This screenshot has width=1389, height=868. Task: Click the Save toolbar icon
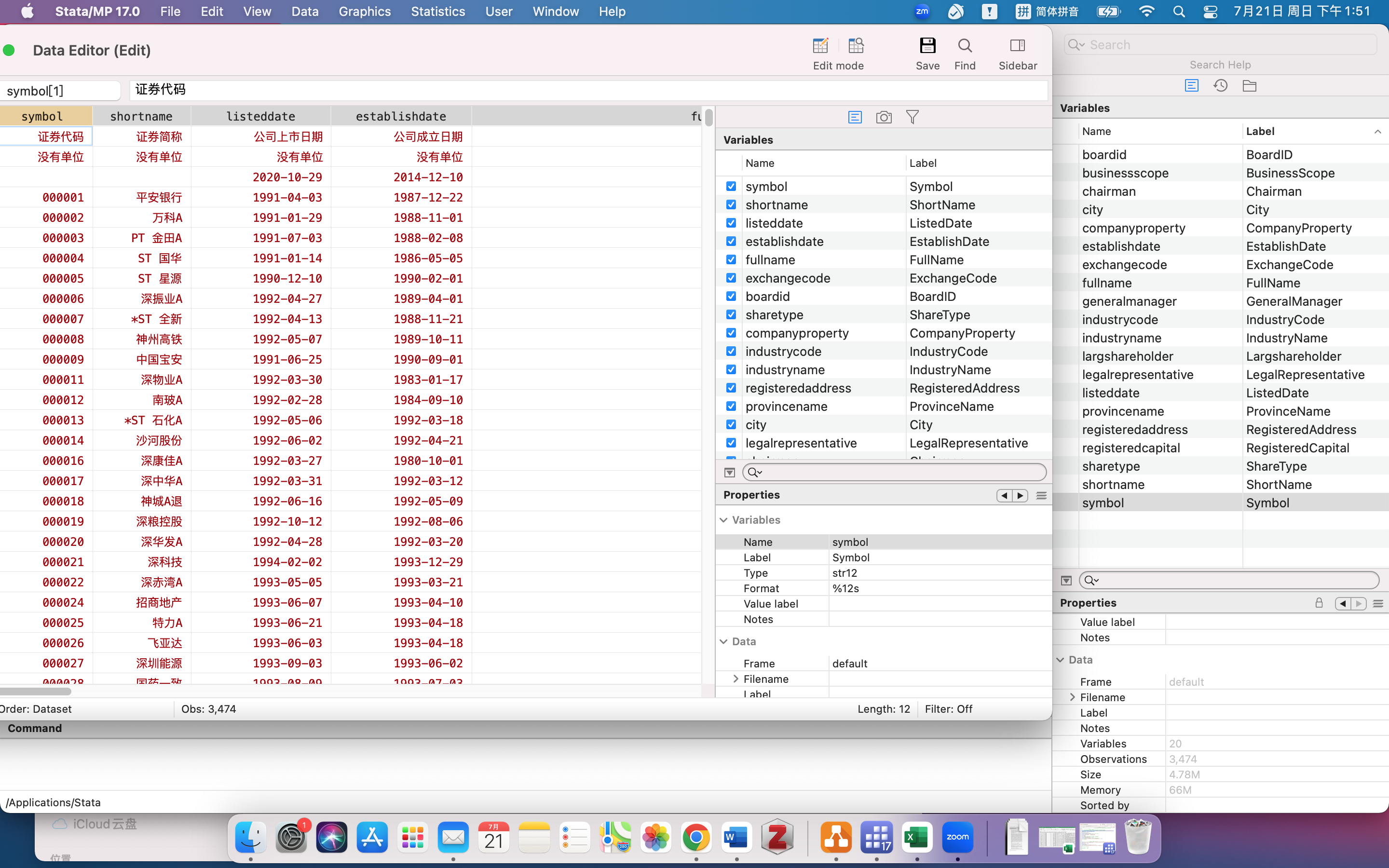coord(927,46)
